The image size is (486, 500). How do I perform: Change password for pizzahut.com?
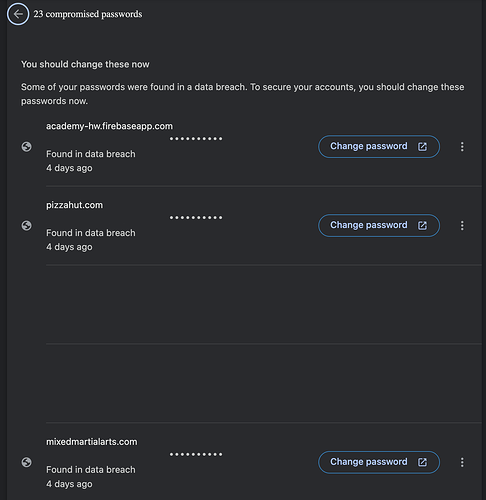(x=379, y=226)
